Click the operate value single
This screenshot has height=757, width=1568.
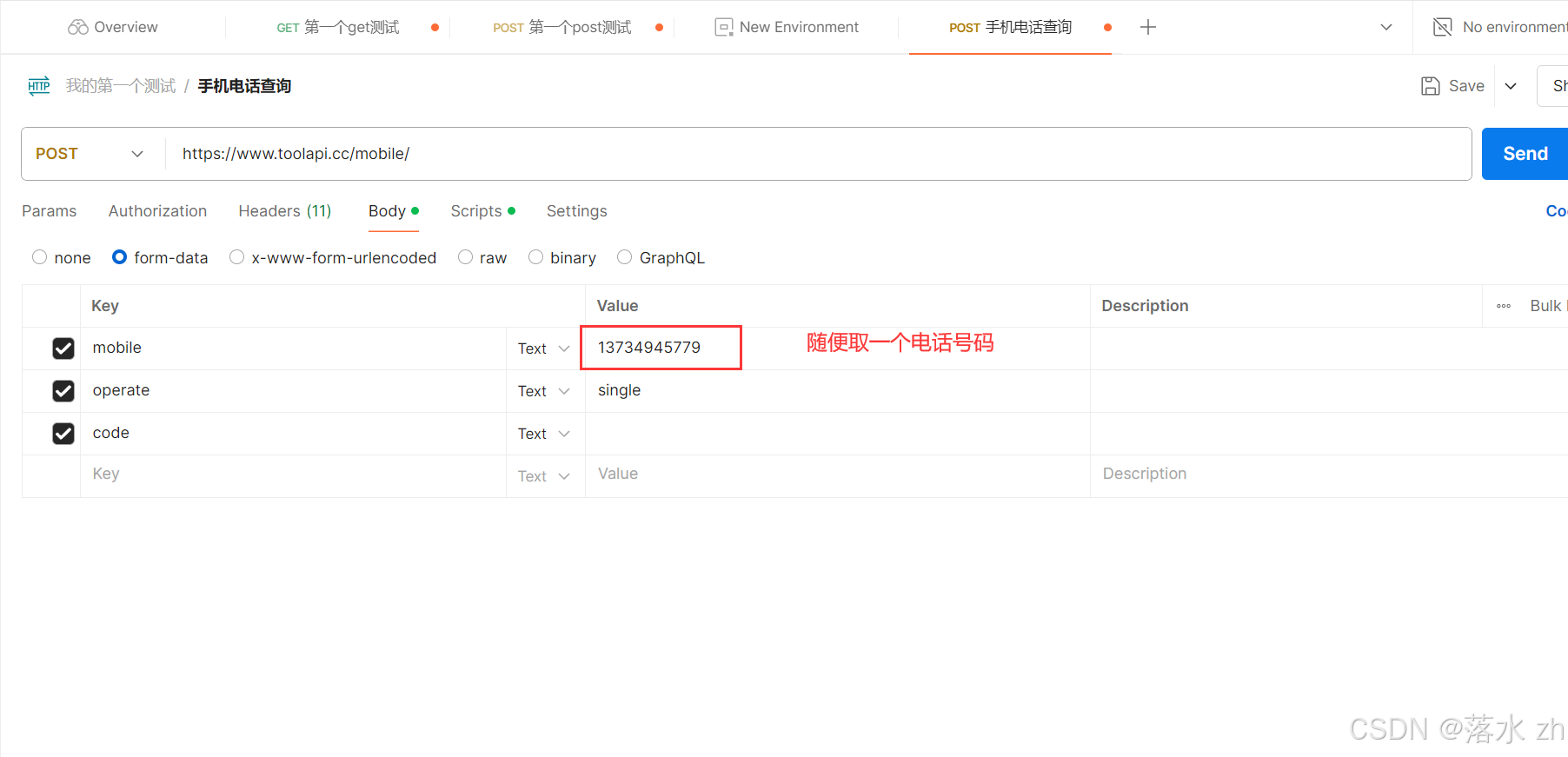pyautogui.click(x=619, y=390)
